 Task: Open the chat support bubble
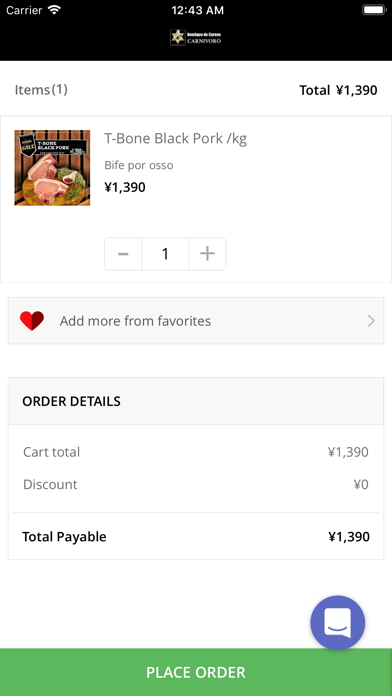pos(337,623)
